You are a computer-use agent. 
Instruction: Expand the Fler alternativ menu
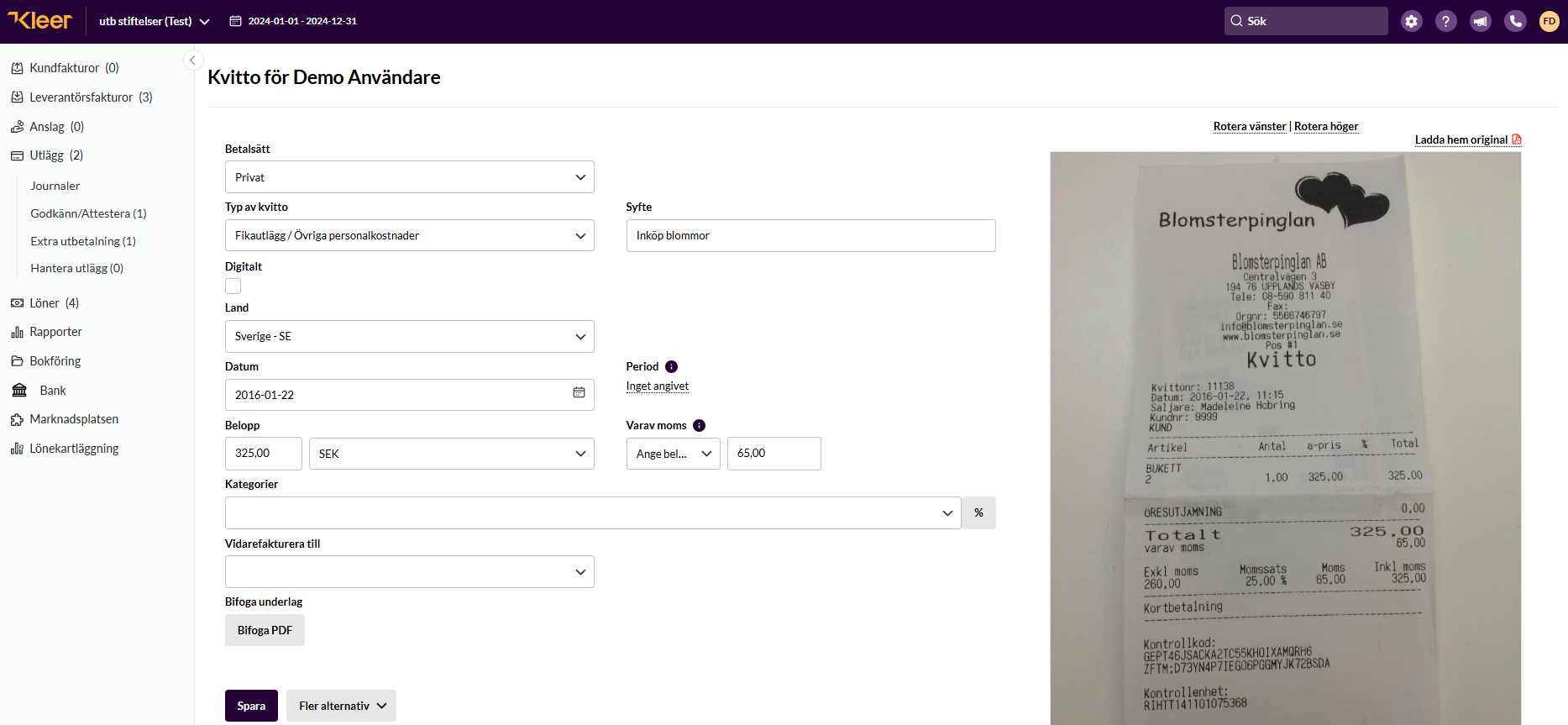[x=341, y=706]
